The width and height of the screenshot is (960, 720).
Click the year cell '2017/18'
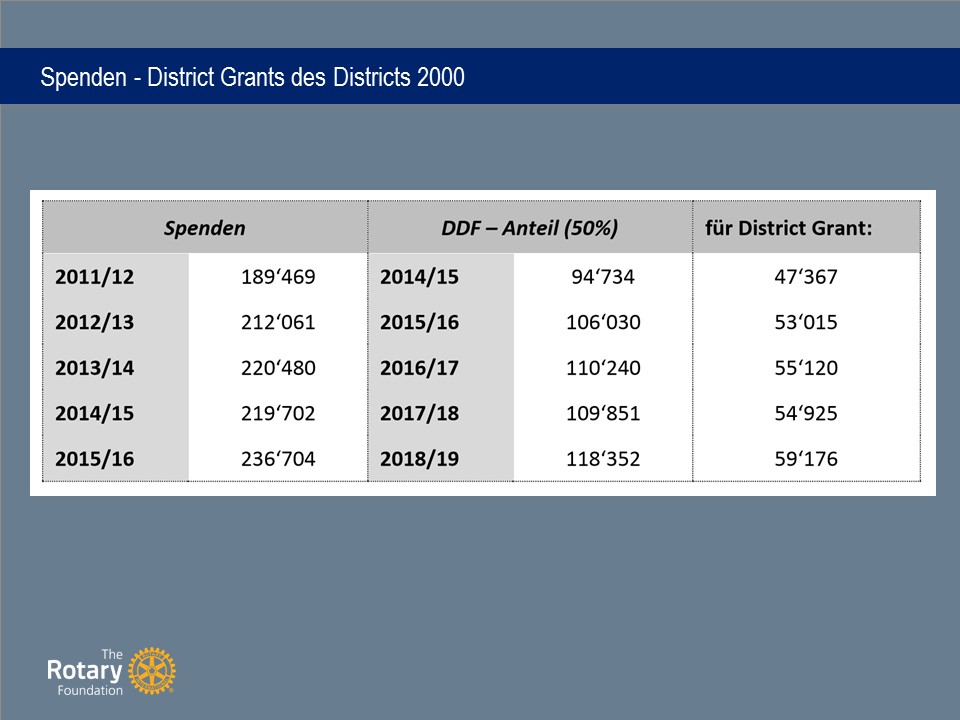point(419,413)
